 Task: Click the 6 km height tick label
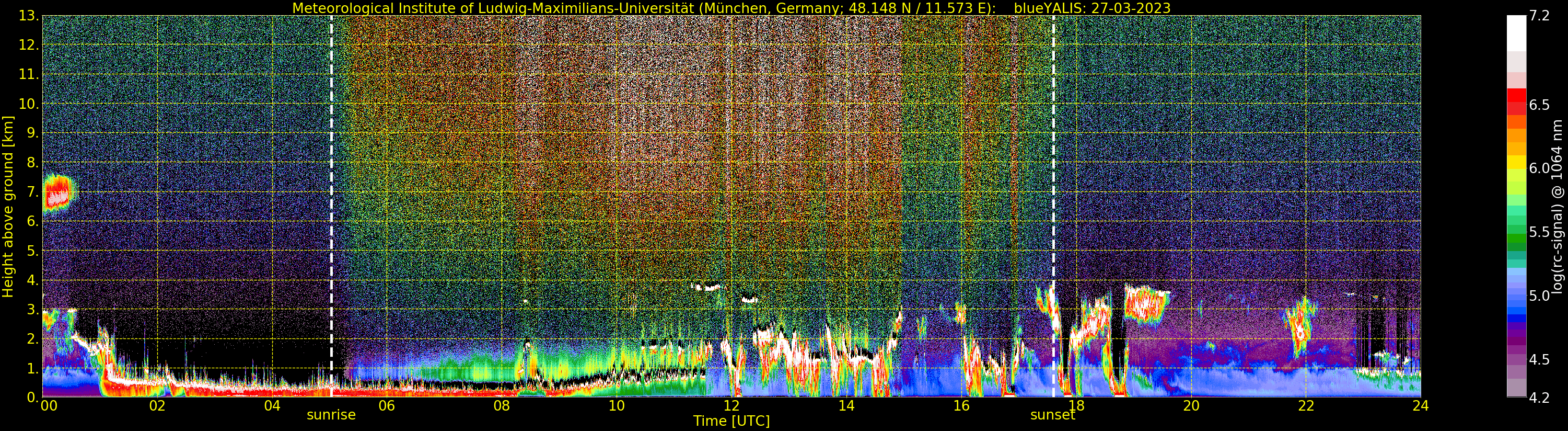click(33, 221)
